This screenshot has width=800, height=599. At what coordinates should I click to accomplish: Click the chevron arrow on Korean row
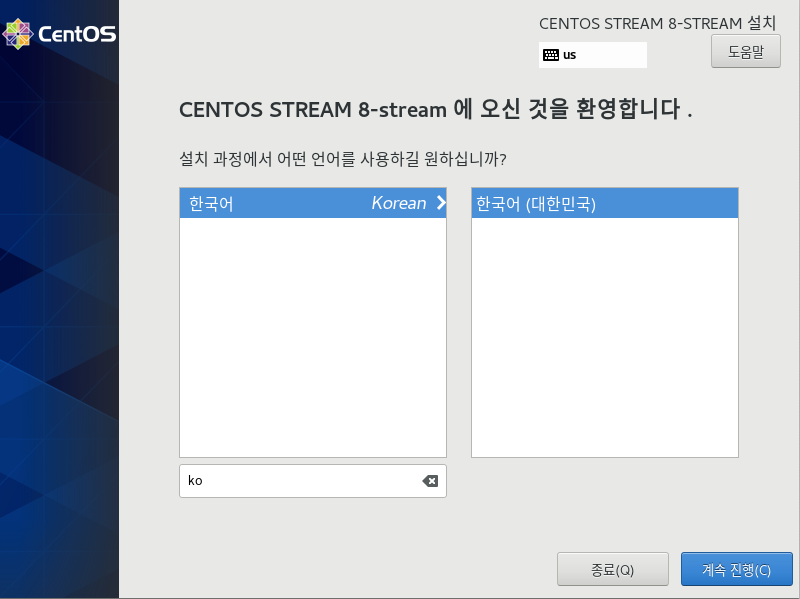point(441,203)
